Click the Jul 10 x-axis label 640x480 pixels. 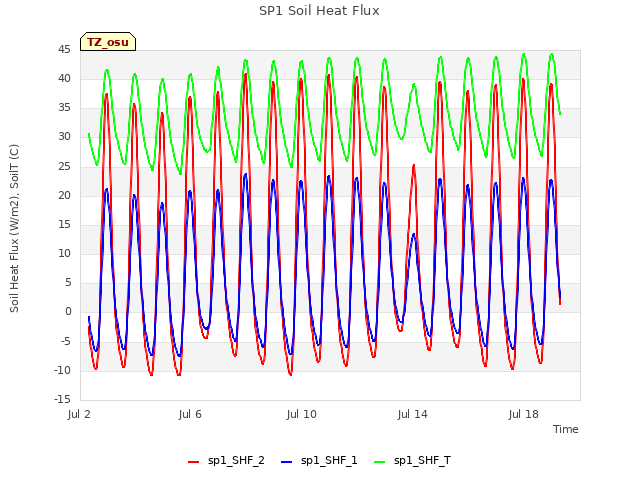(301, 414)
